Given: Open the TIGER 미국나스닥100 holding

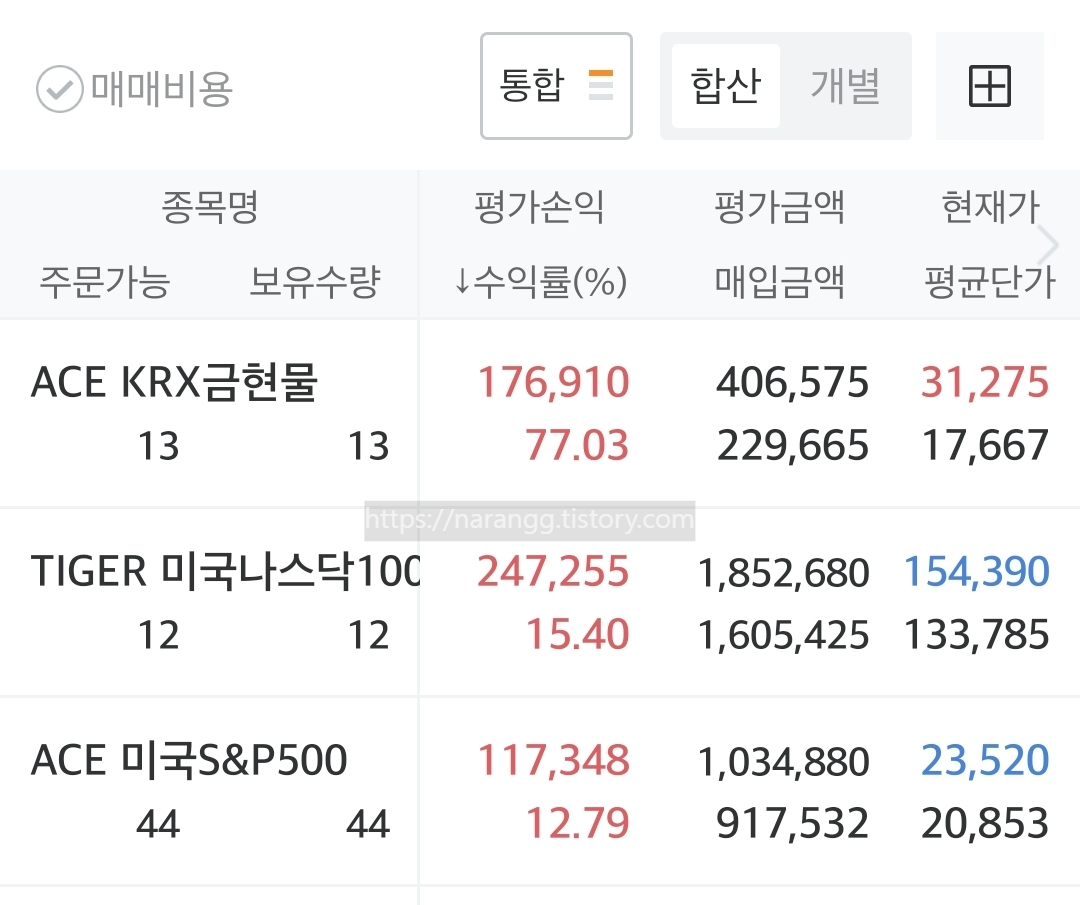Looking at the screenshot, I should [x=225, y=571].
